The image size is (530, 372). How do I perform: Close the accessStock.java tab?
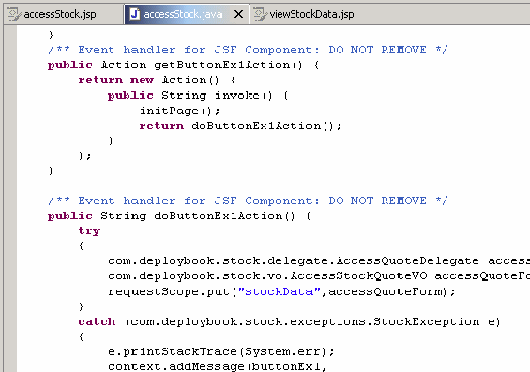238,14
